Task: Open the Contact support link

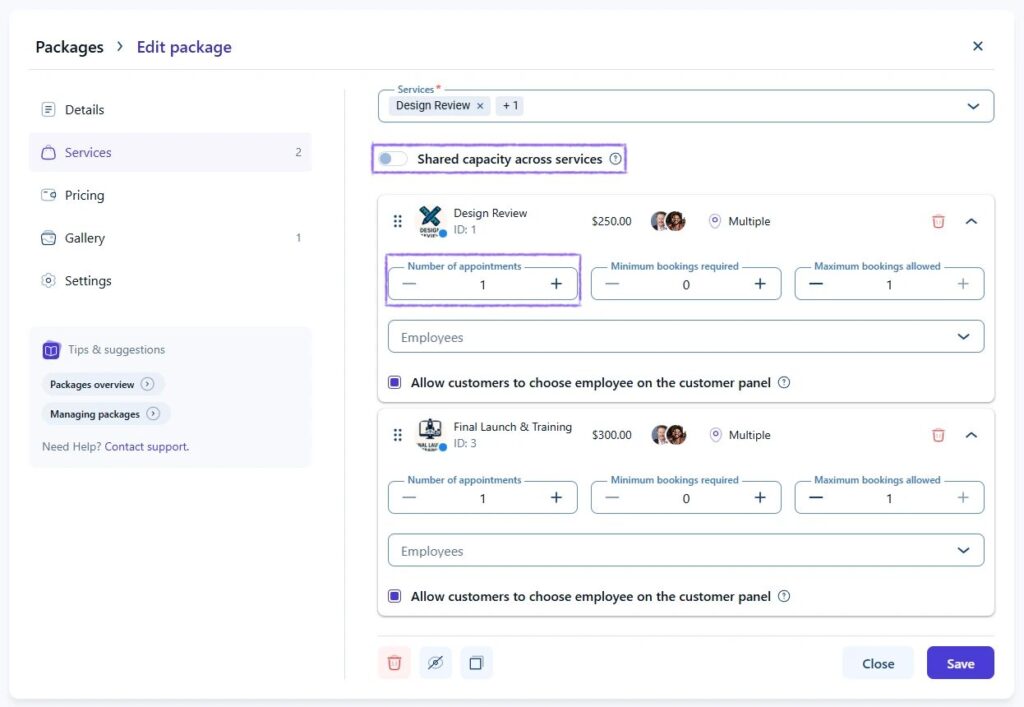Action: coord(146,447)
